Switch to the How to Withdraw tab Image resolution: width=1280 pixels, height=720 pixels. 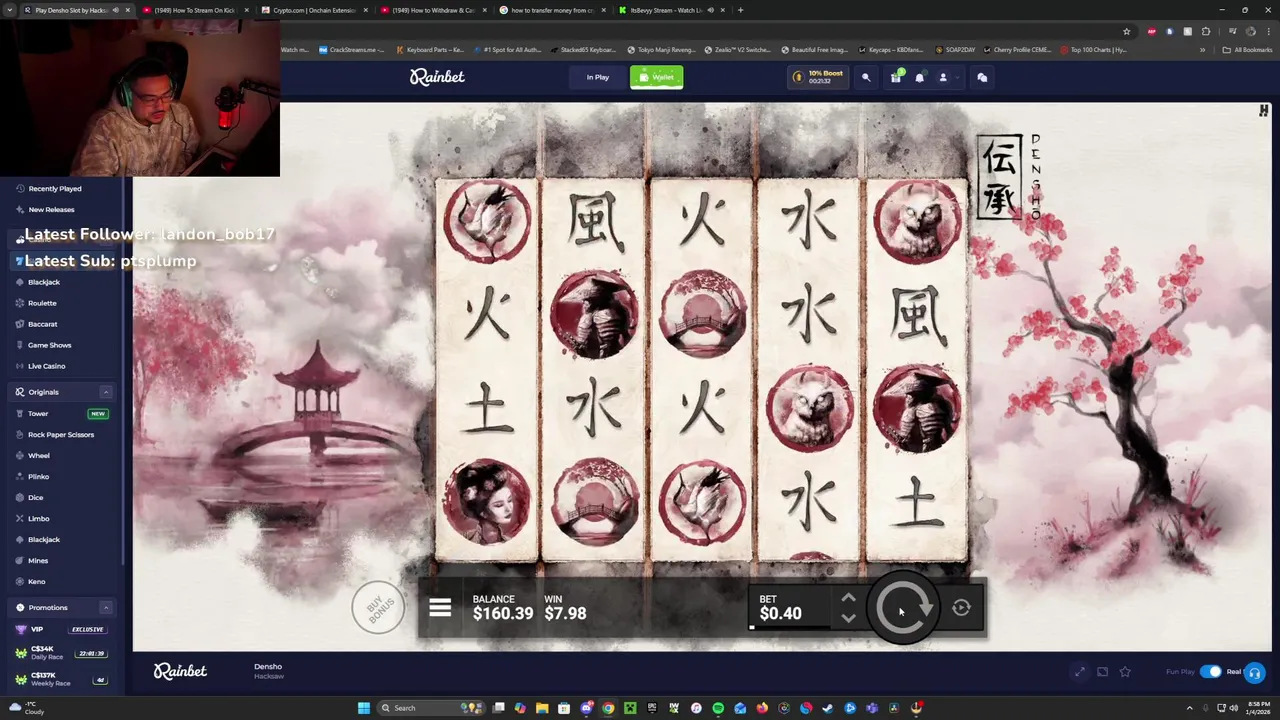point(433,10)
